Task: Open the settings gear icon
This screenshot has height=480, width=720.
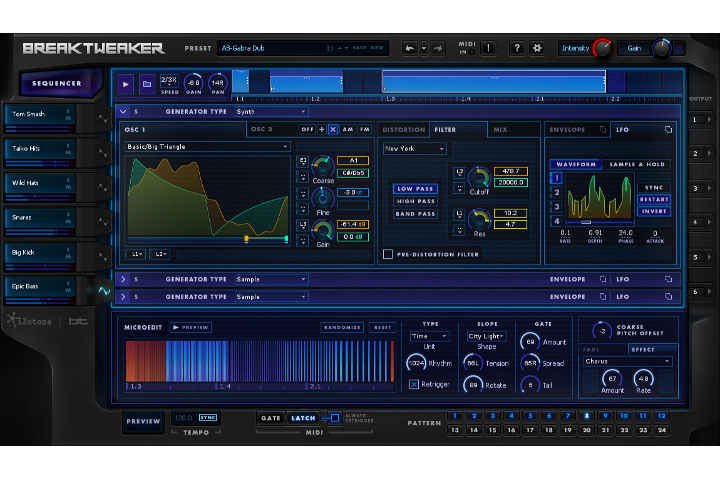Action: (x=536, y=48)
